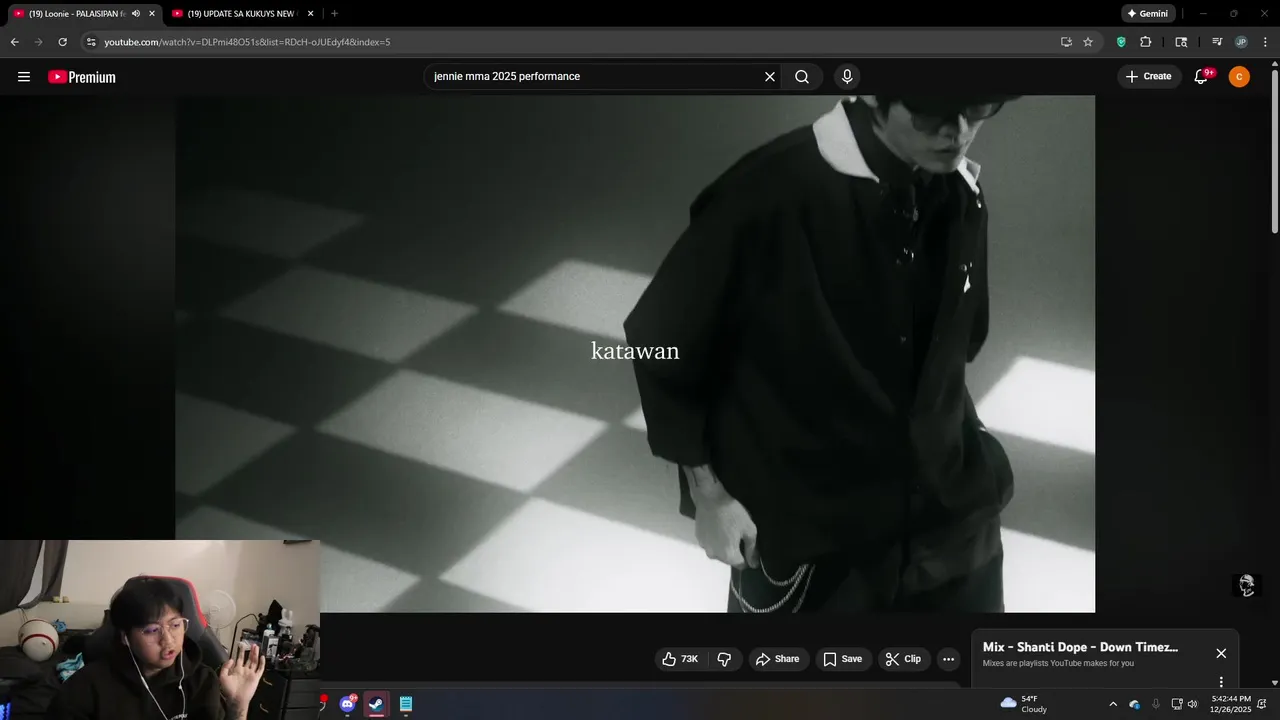
Task: Click the address bar URL
Action: [247, 42]
